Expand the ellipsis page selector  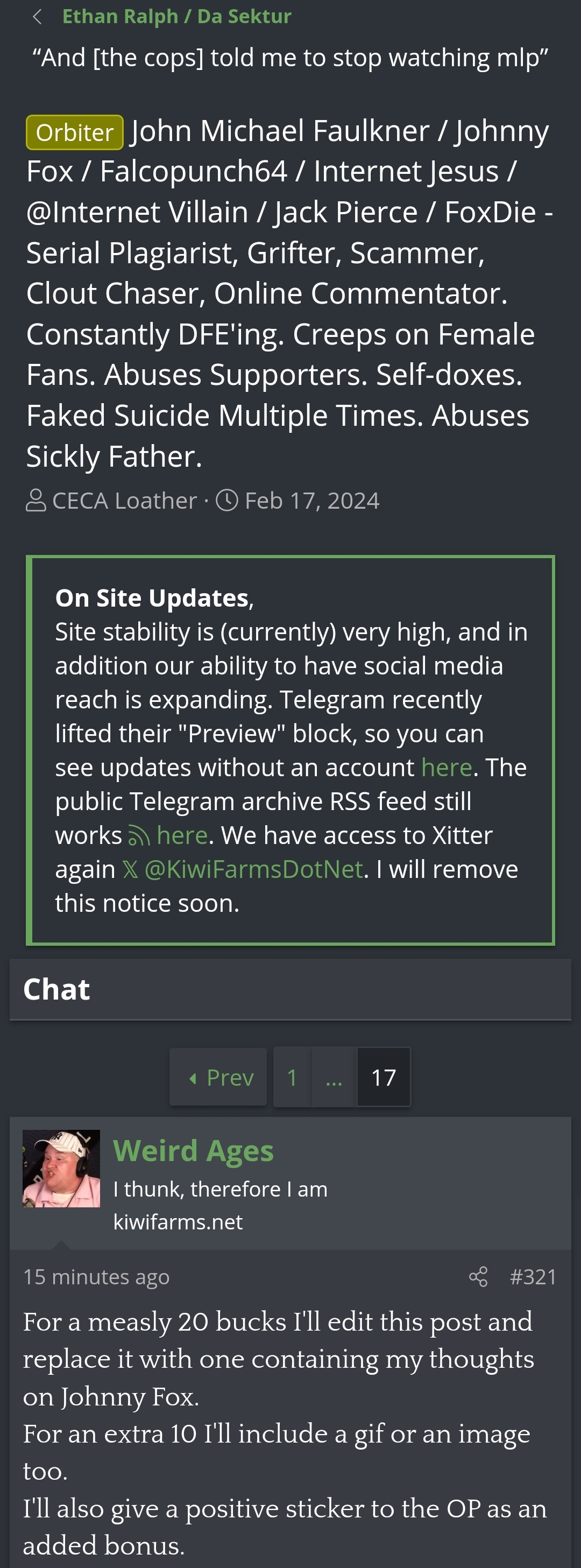tap(334, 1077)
